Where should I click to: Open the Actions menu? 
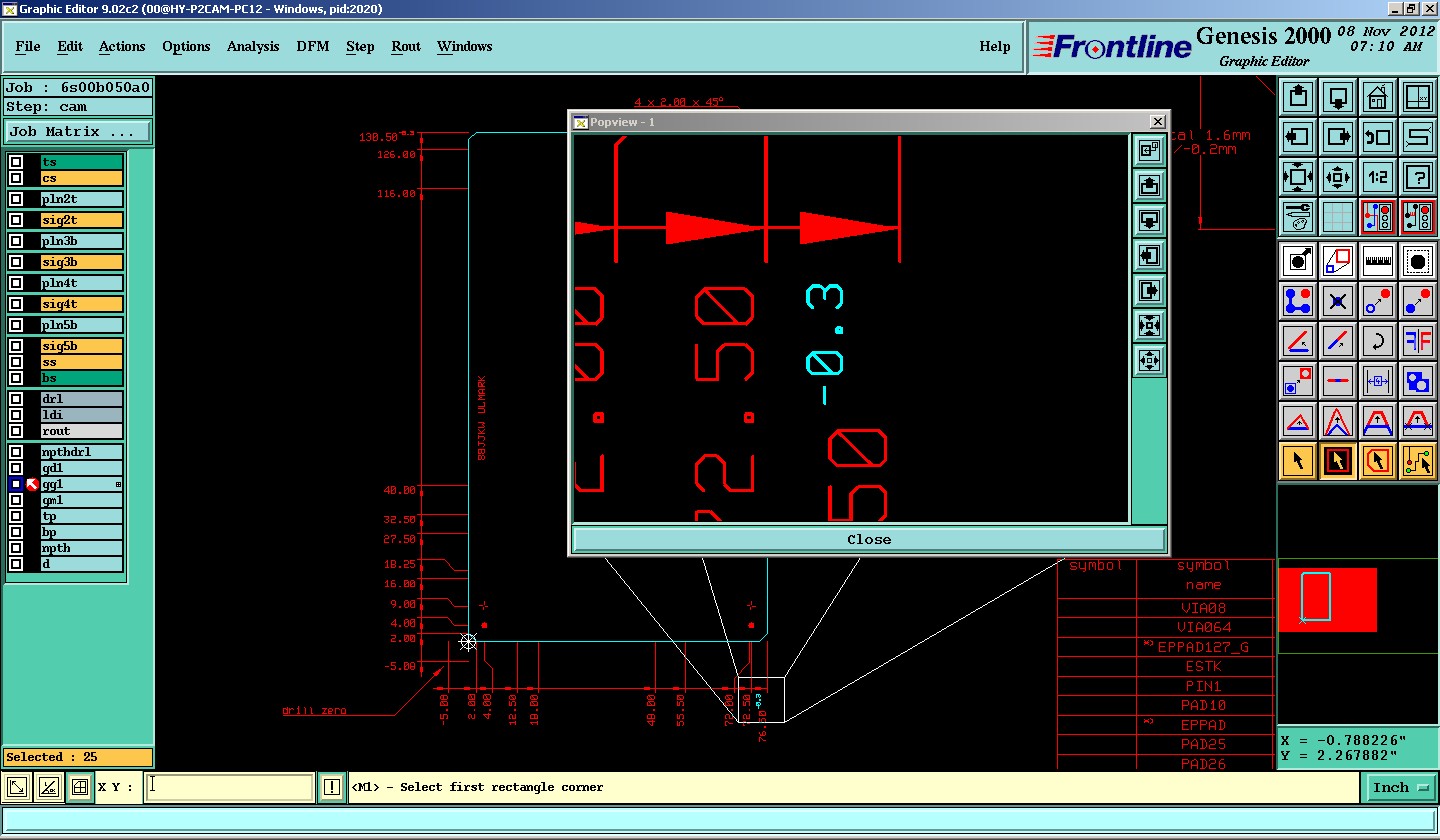coord(122,46)
